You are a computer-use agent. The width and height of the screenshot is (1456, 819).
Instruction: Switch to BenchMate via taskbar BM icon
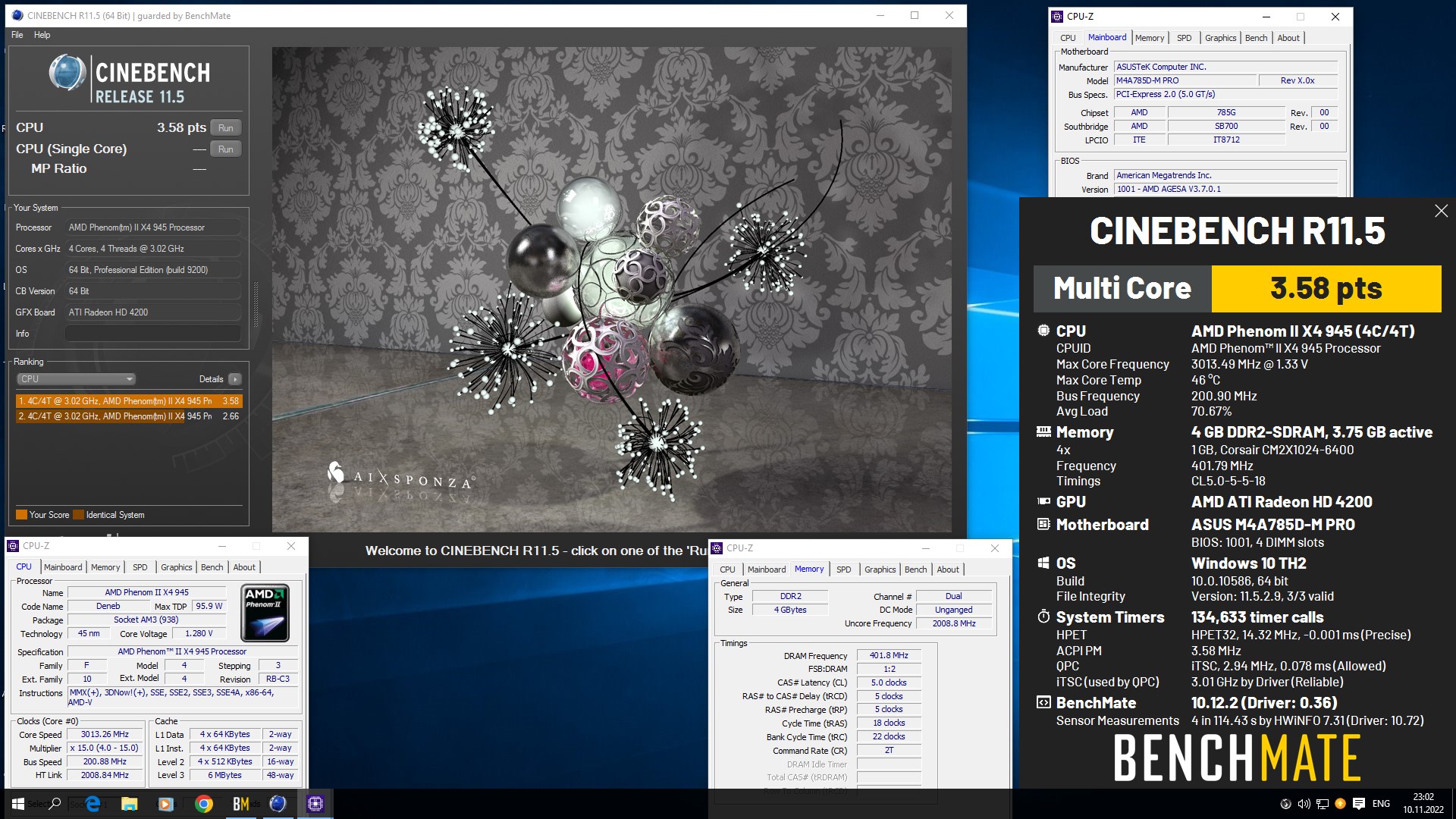(x=240, y=804)
